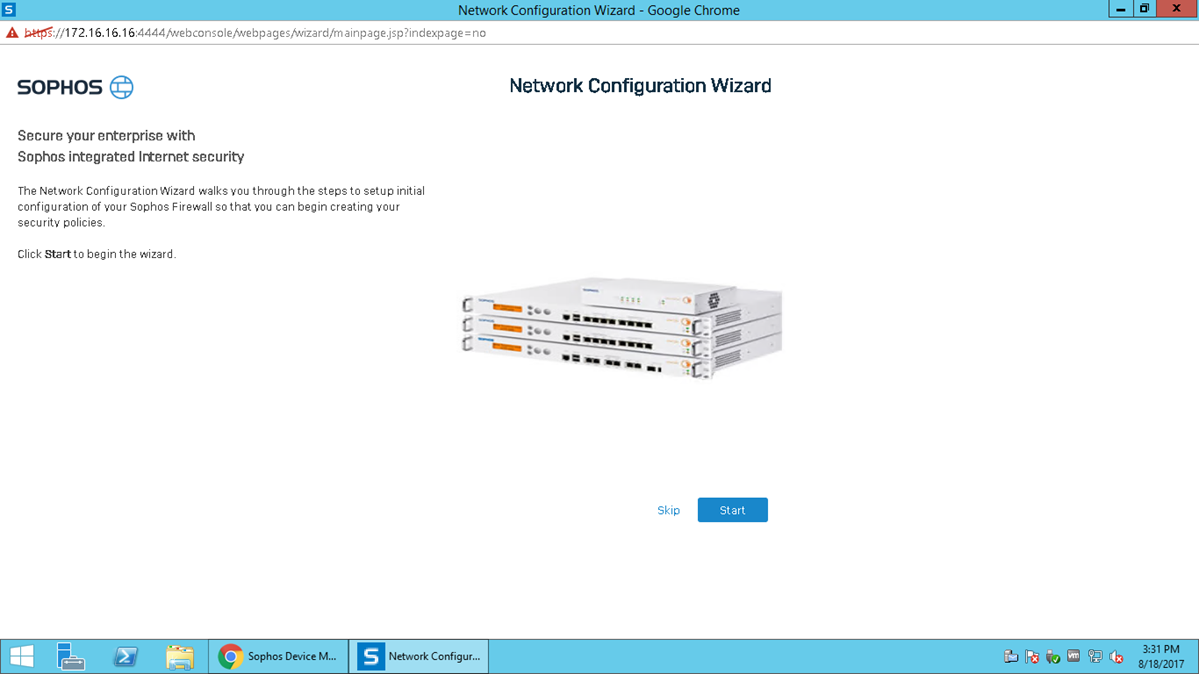
Task: Open the clock showing 3:31 PM
Action: click(1161, 656)
